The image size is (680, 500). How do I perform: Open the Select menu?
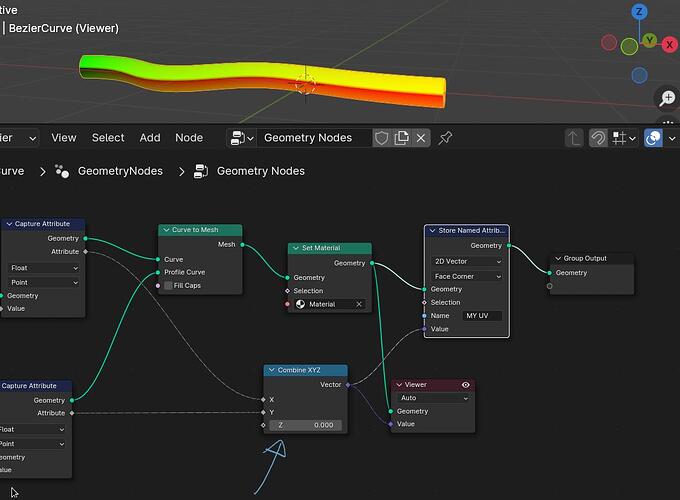coord(108,138)
